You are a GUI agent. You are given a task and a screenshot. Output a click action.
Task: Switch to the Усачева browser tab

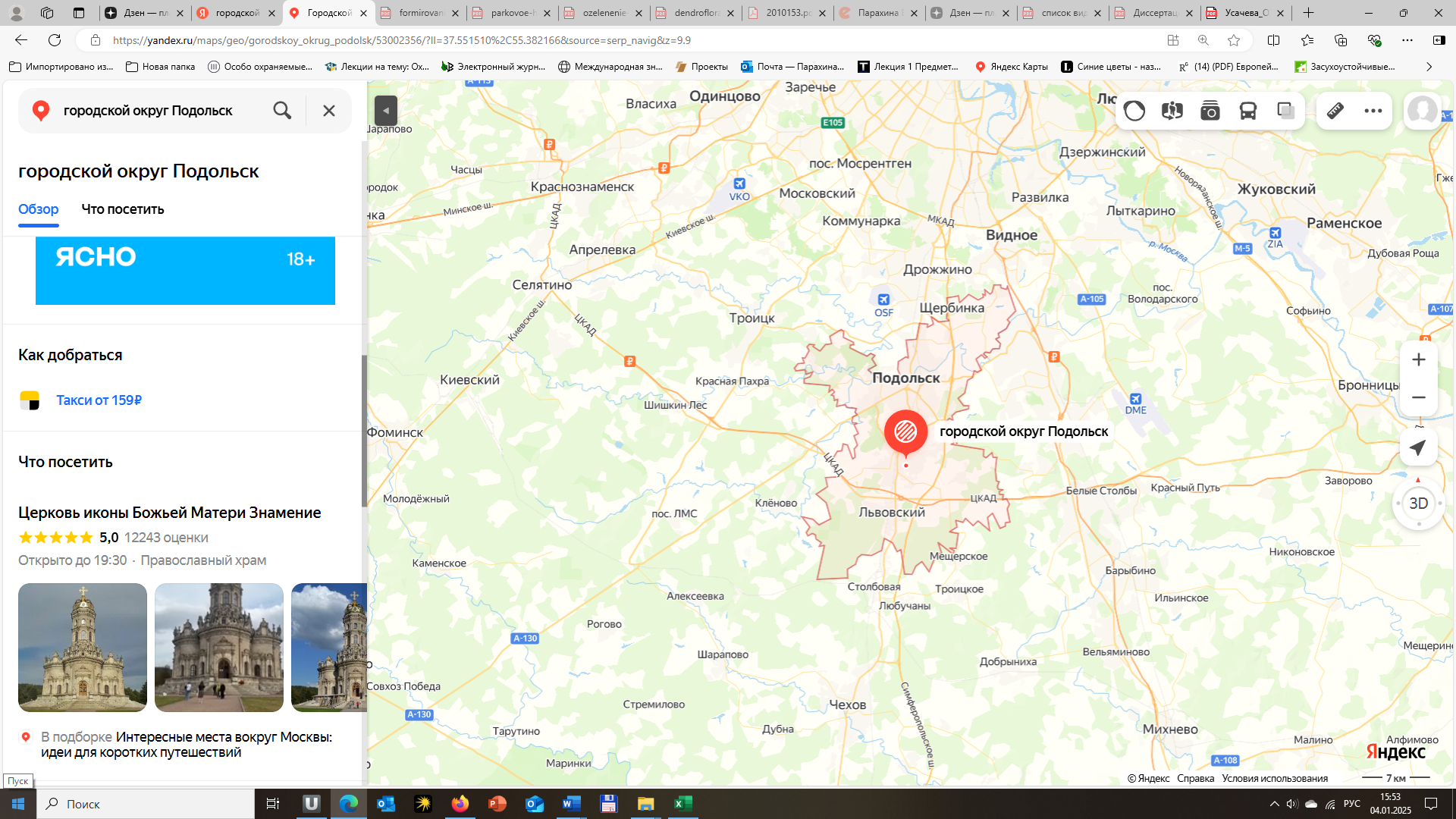[1246, 13]
